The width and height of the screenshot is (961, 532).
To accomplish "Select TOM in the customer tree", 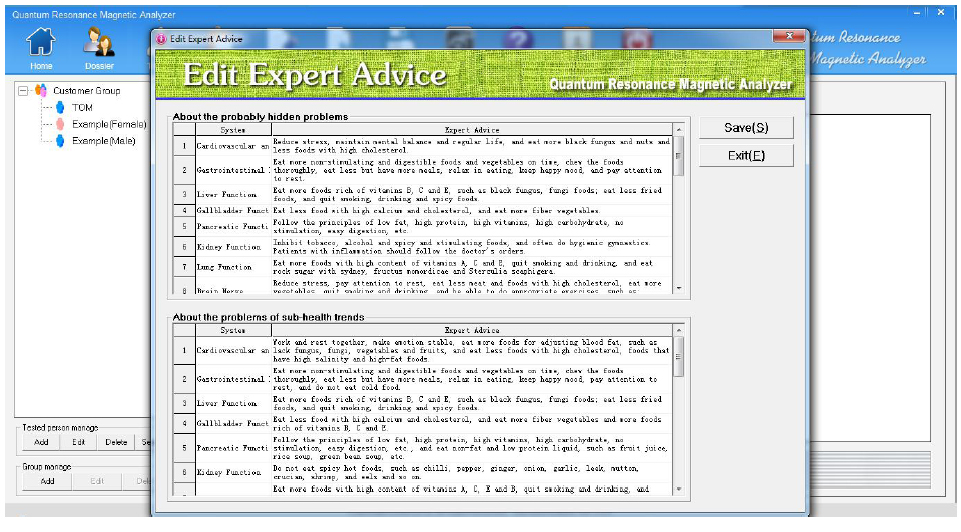I will tap(82, 108).
